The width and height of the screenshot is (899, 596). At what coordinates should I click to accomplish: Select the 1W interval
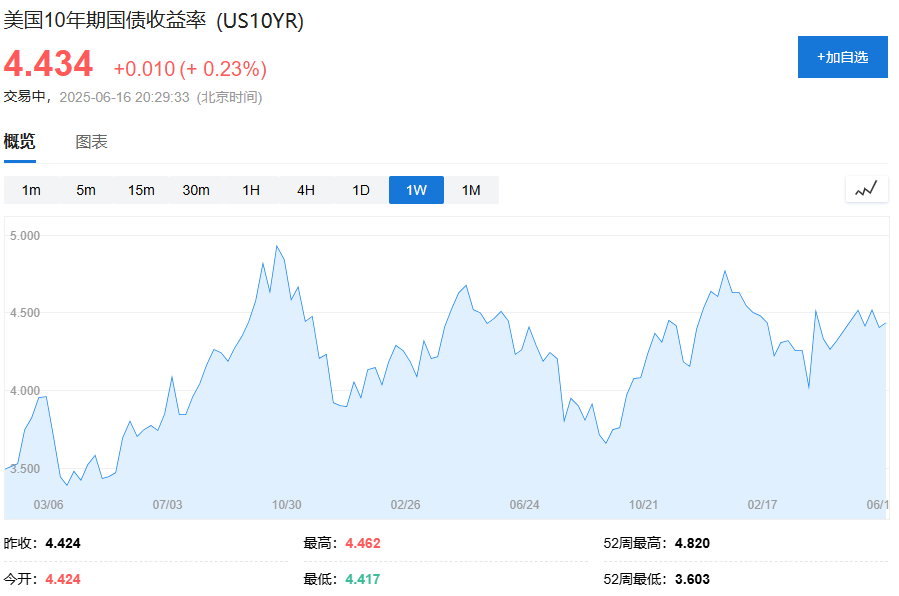pos(416,190)
